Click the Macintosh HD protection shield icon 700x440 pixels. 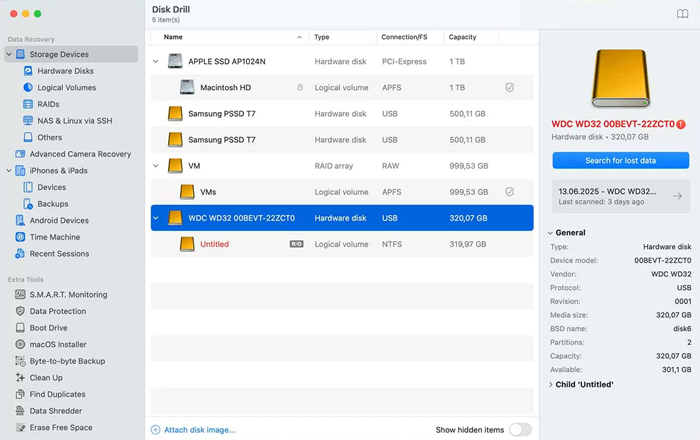click(x=509, y=87)
